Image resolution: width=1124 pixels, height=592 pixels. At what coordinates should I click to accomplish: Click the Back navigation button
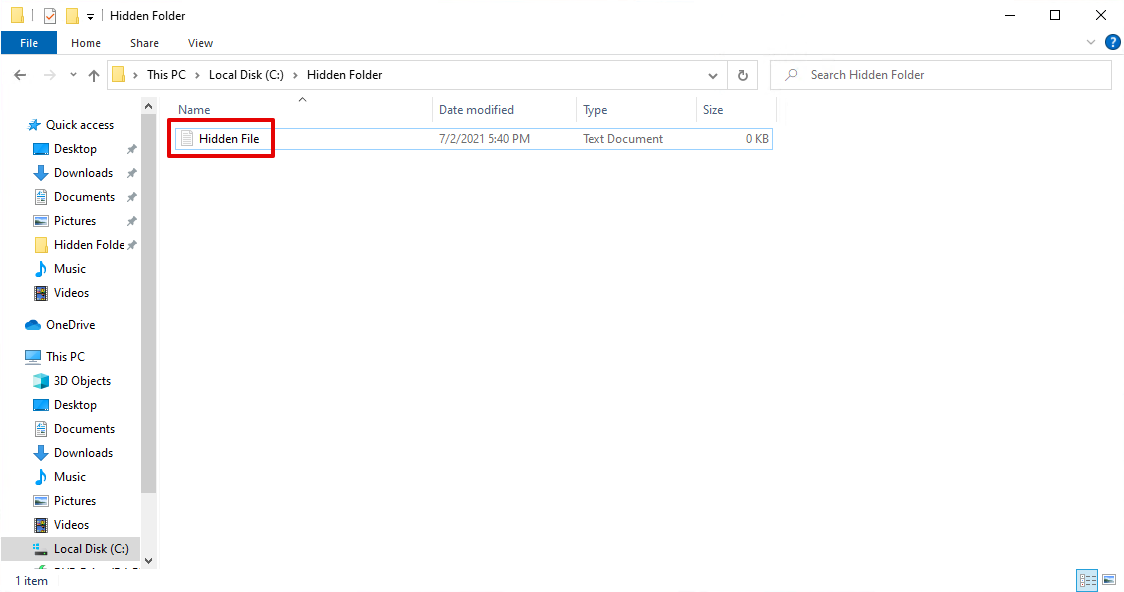[19, 74]
